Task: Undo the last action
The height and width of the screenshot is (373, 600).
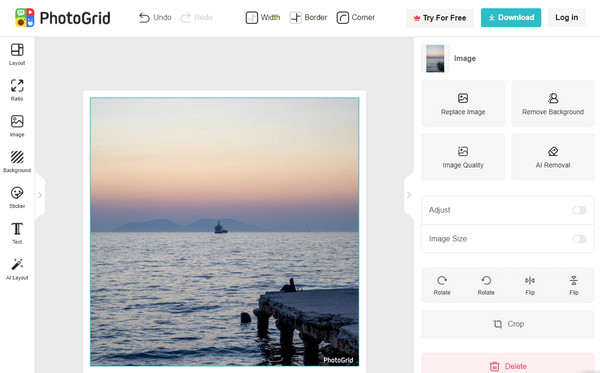Action: point(155,18)
